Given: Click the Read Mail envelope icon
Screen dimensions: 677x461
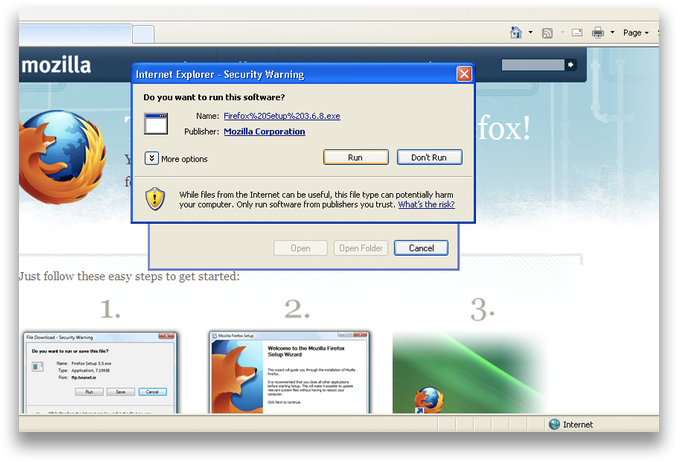Looking at the screenshot, I should click(x=577, y=33).
